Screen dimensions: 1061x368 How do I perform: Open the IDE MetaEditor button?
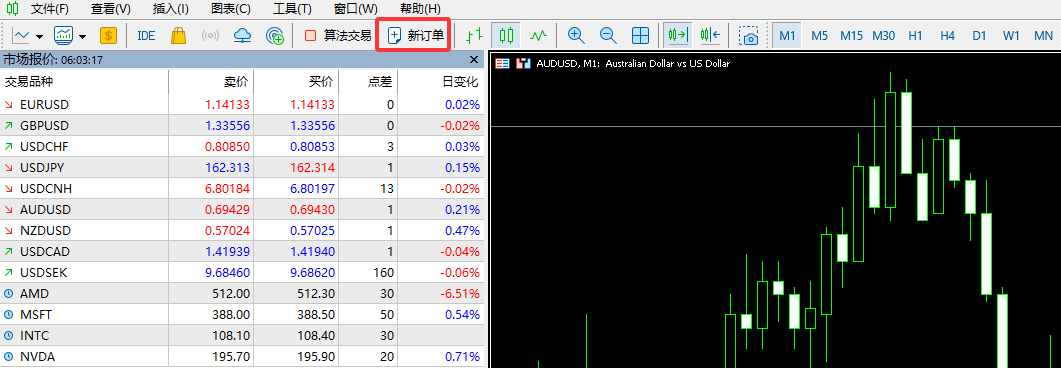point(146,35)
